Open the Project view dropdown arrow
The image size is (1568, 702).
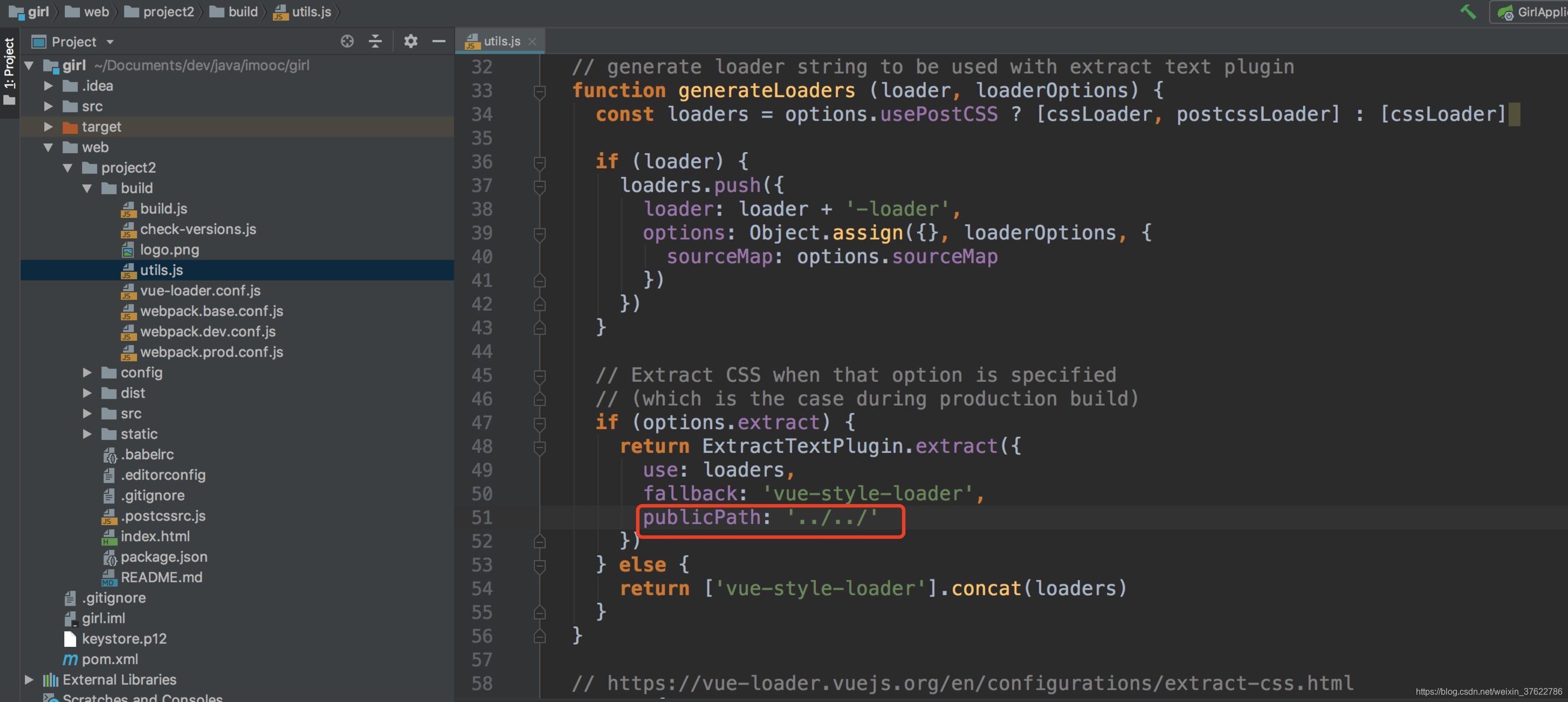click(110, 42)
